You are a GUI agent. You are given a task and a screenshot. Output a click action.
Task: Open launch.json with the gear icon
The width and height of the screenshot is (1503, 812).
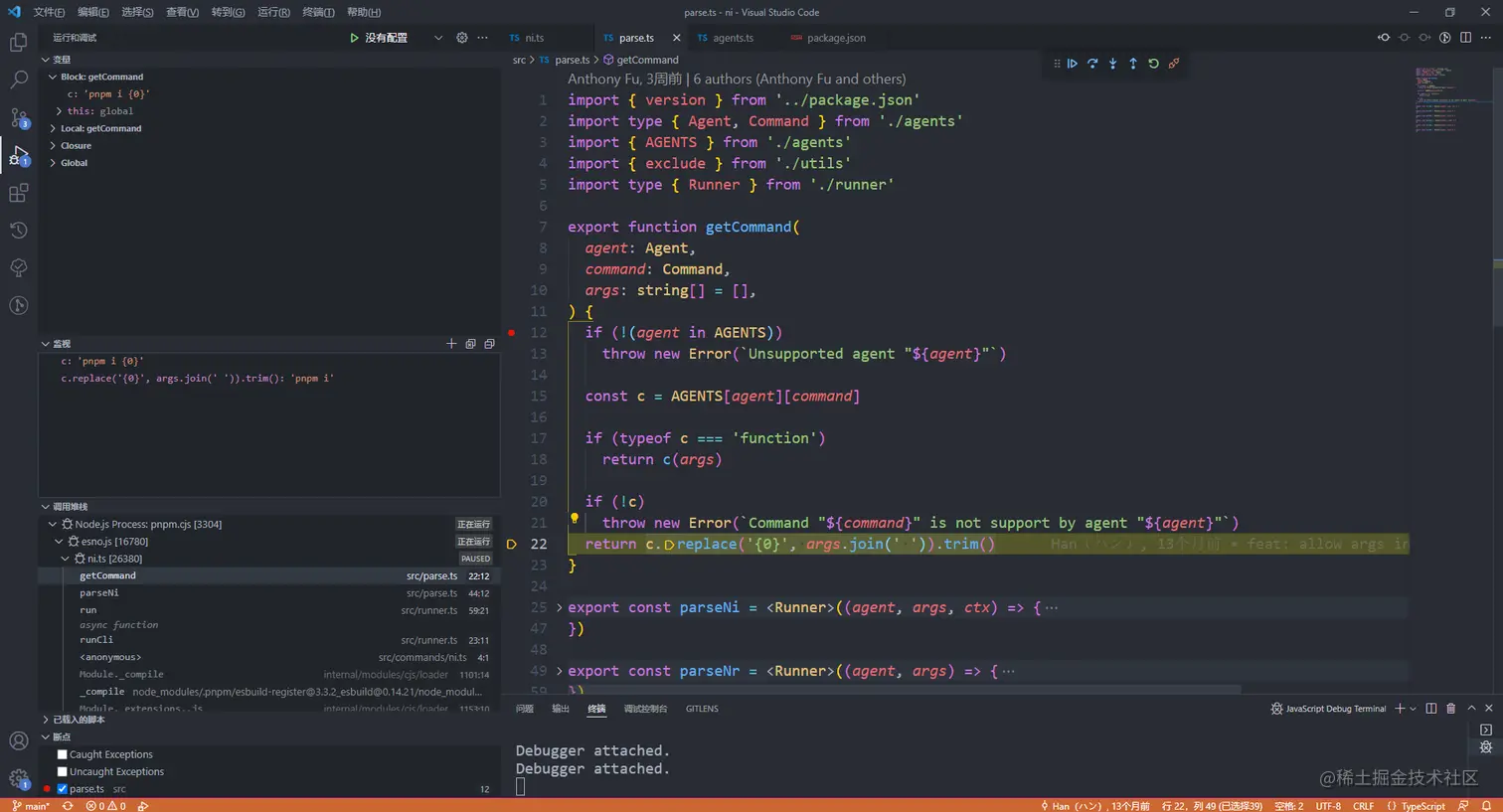[461, 38]
